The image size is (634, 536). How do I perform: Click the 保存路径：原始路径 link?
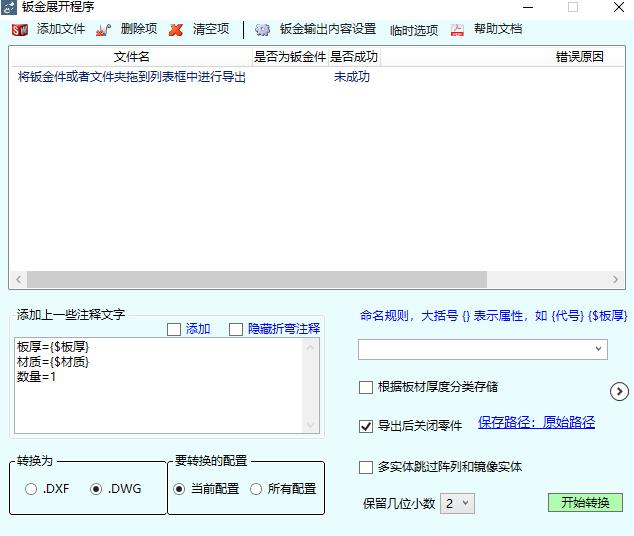click(x=537, y=422)
